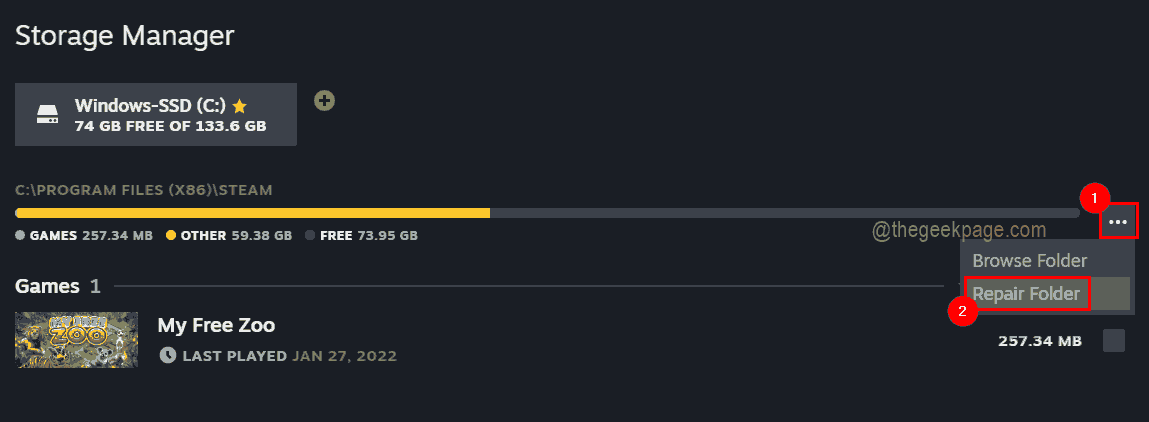This screenshot has height=422, width=1149.
Task: Click the clock icon beside Last Played
Action: coord(167,355)
